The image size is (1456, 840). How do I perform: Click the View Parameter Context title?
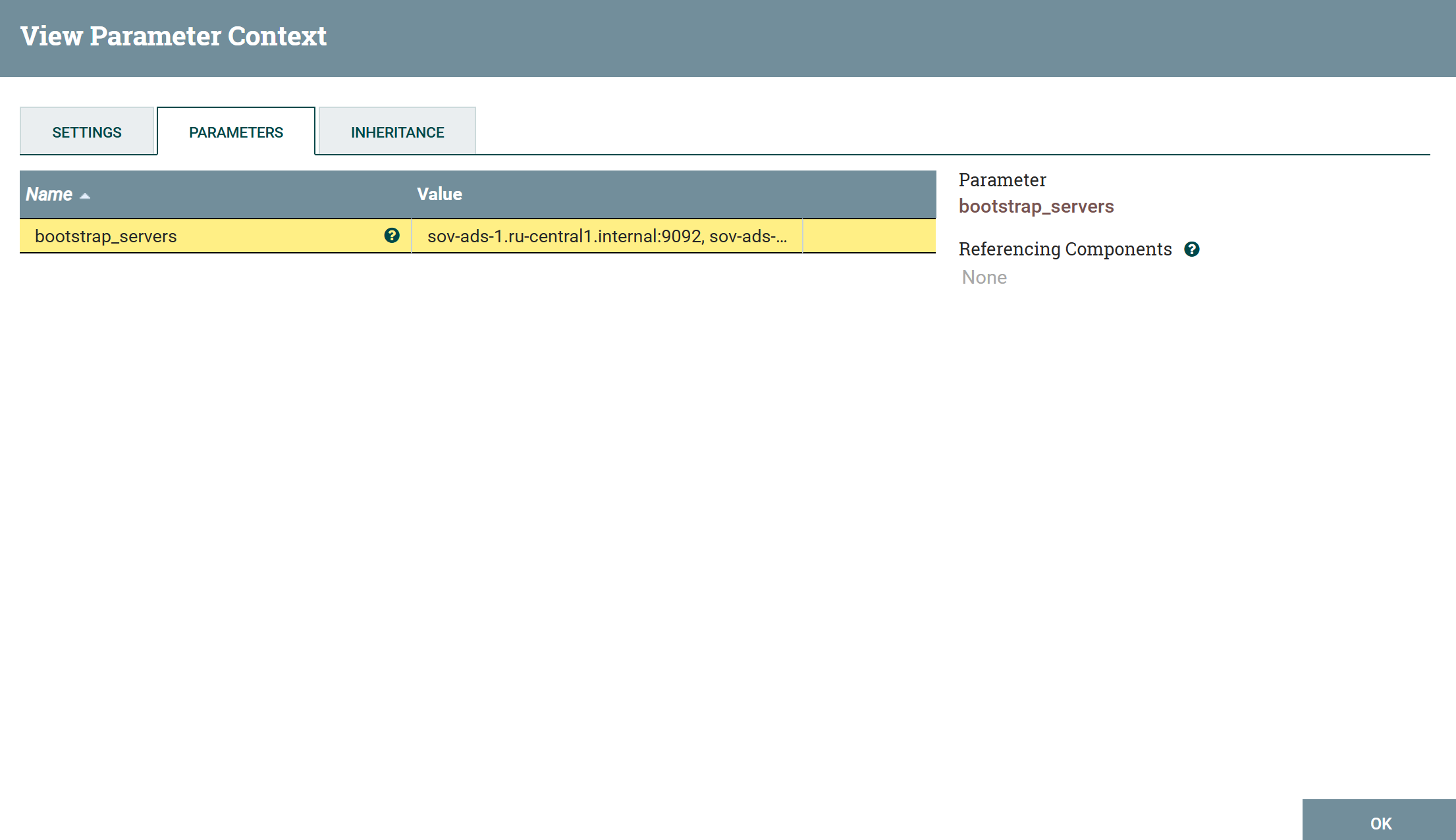tap(174, 36)
